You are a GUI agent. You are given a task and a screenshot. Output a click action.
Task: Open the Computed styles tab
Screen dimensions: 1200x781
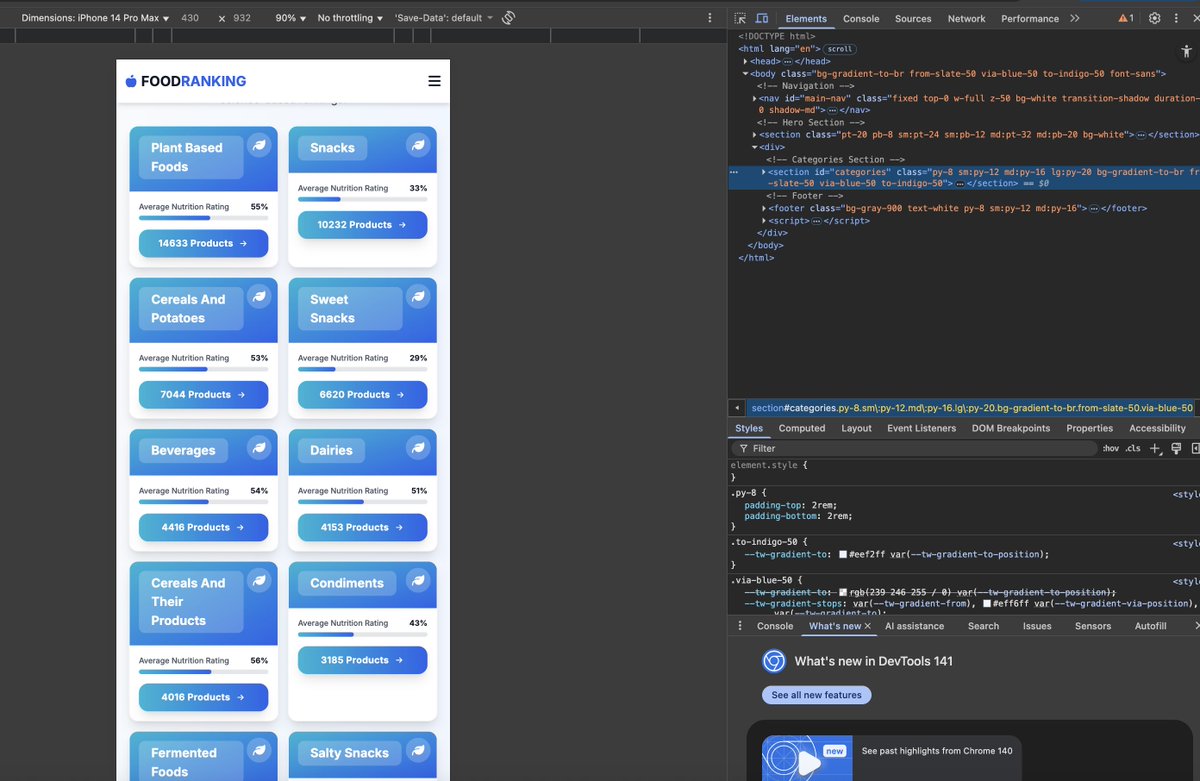(x=802, y=428)
